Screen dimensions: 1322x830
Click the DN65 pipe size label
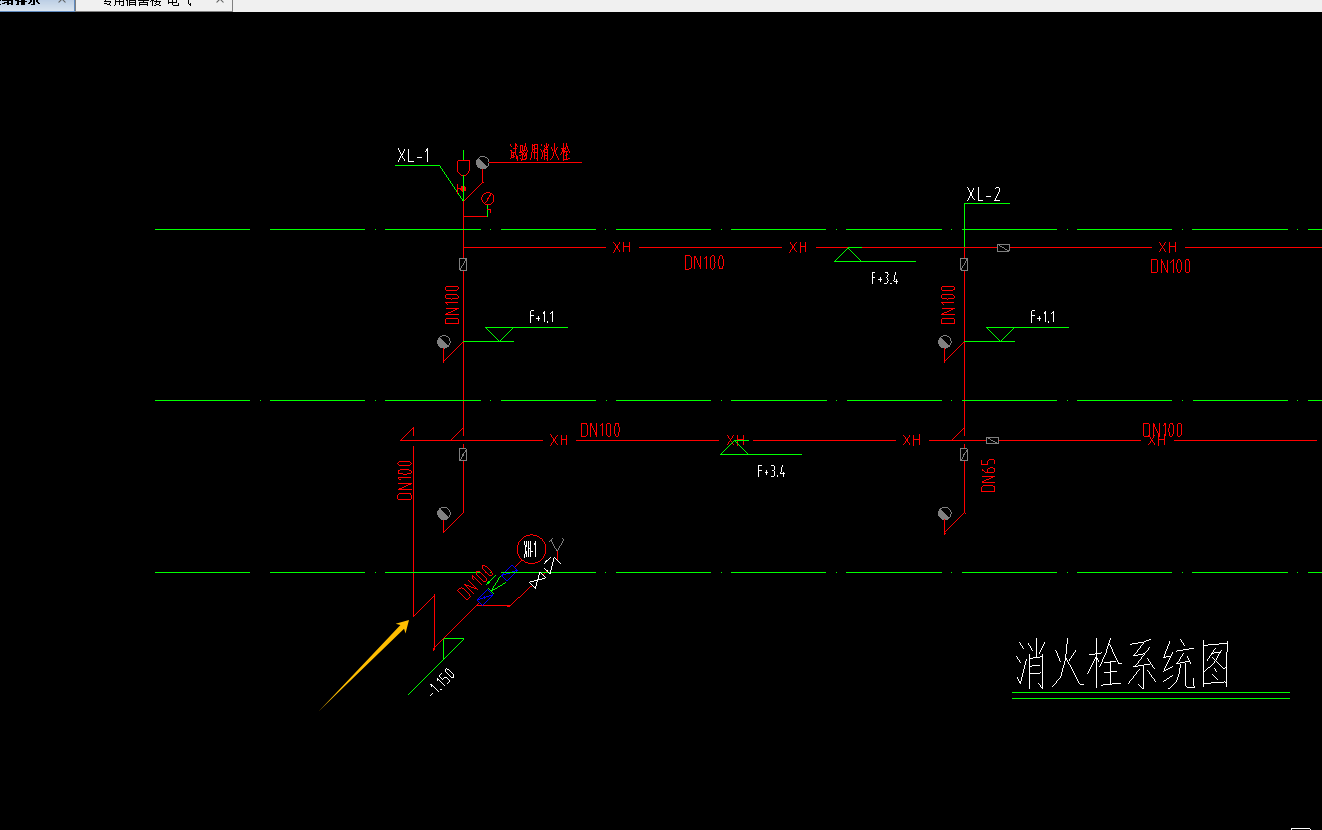(x=988, y=475)
